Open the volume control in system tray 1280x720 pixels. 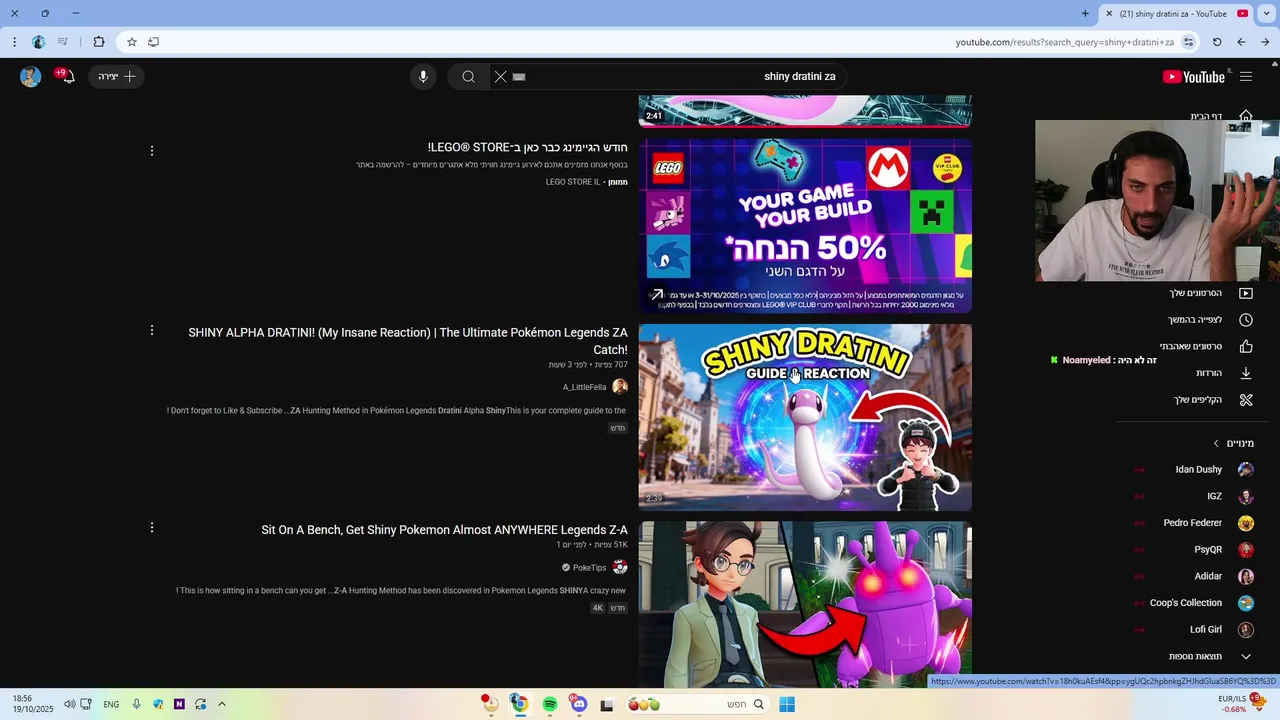[x=69, y=704]
